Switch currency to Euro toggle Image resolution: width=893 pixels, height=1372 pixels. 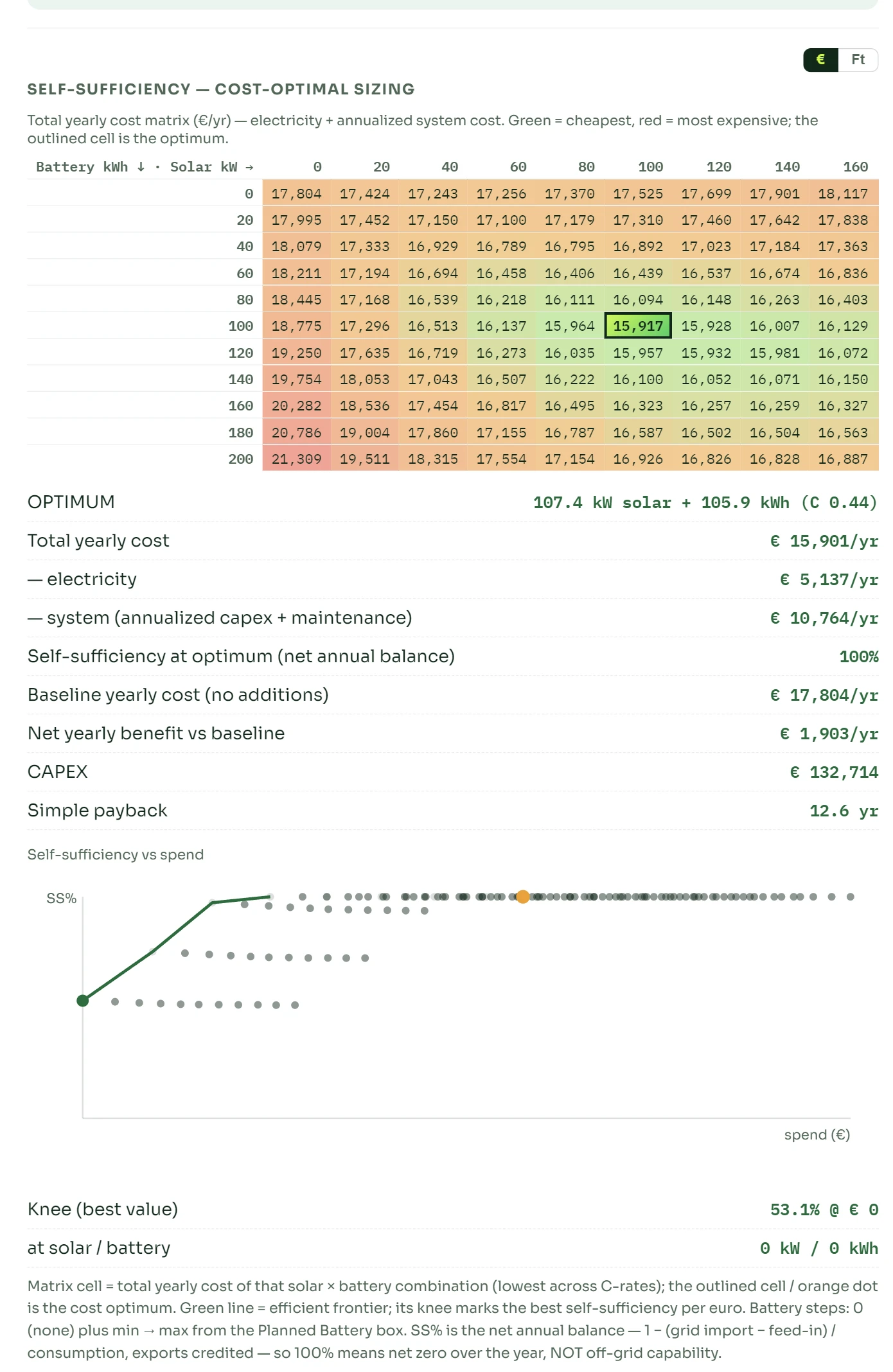click(x=820, y=60)
